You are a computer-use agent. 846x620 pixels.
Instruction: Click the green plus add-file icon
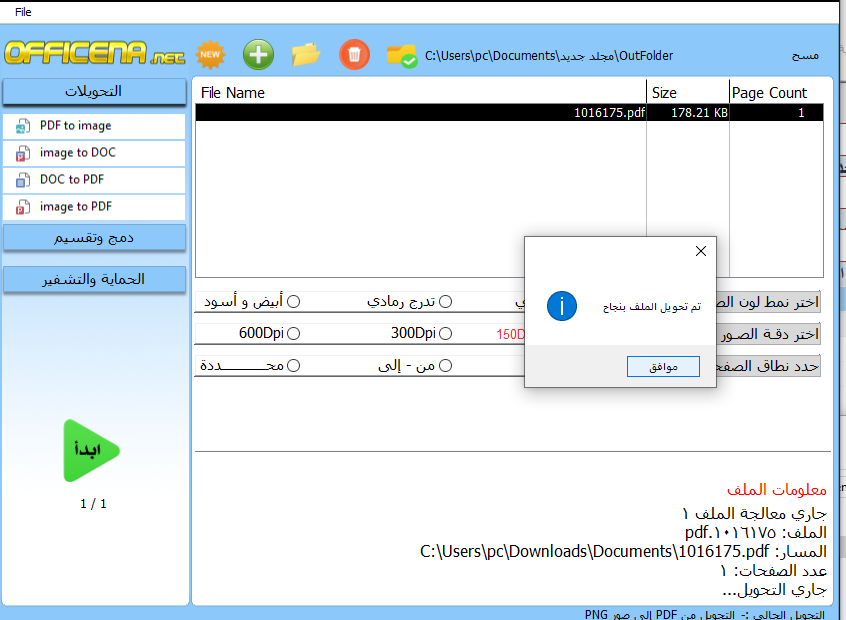coord(258,54)
